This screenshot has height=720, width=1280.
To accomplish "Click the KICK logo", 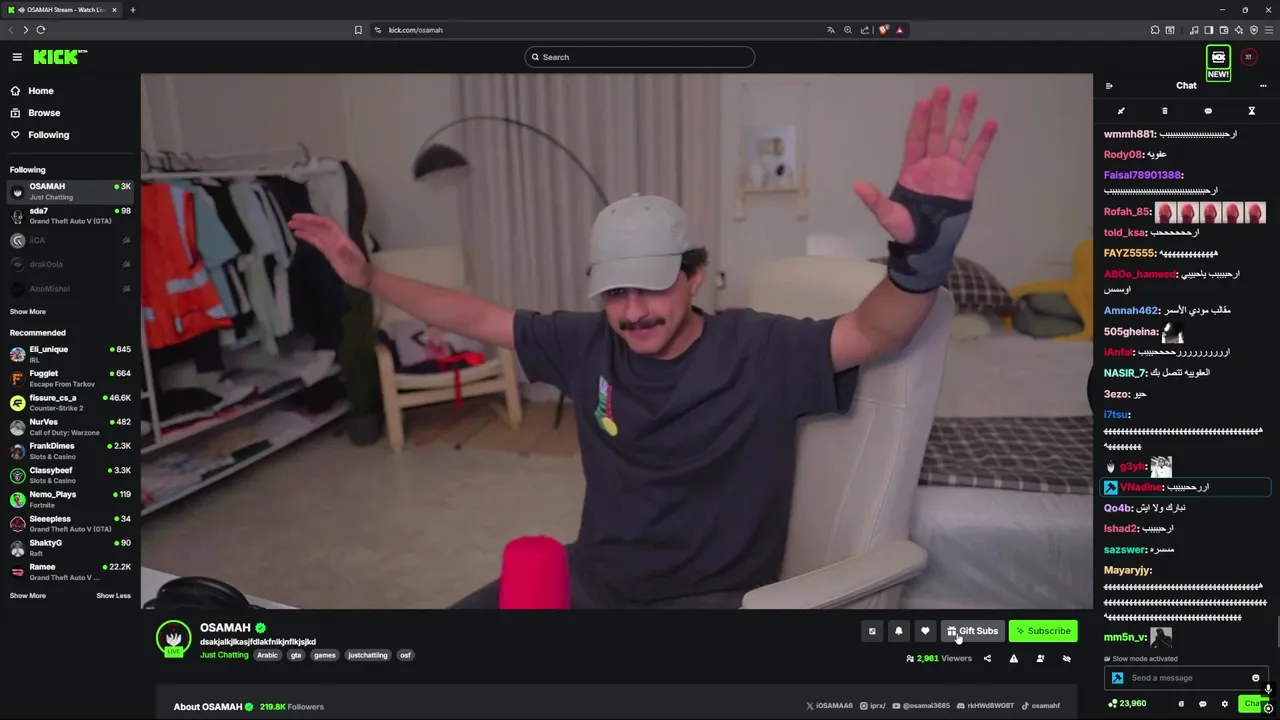I will (60, 57).
